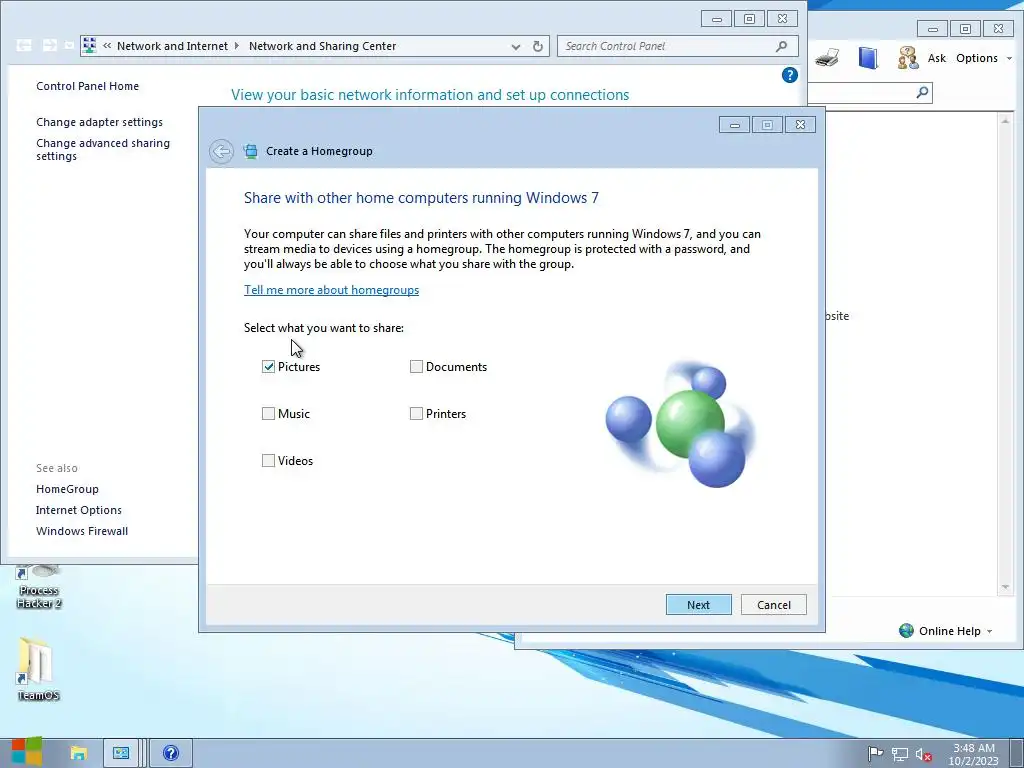The height and width of the screenshot is (768, 1024).
Task: Expand the Network and Internet breadcrumb arrow
Action: coord(236,46)
